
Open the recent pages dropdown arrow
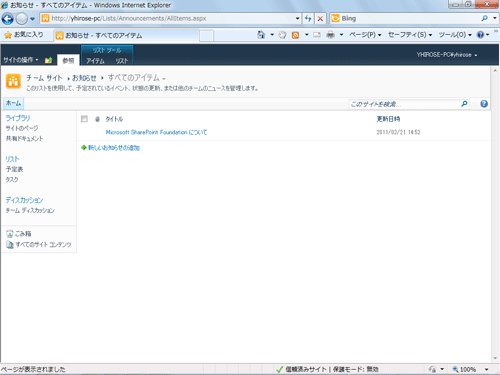32,19
